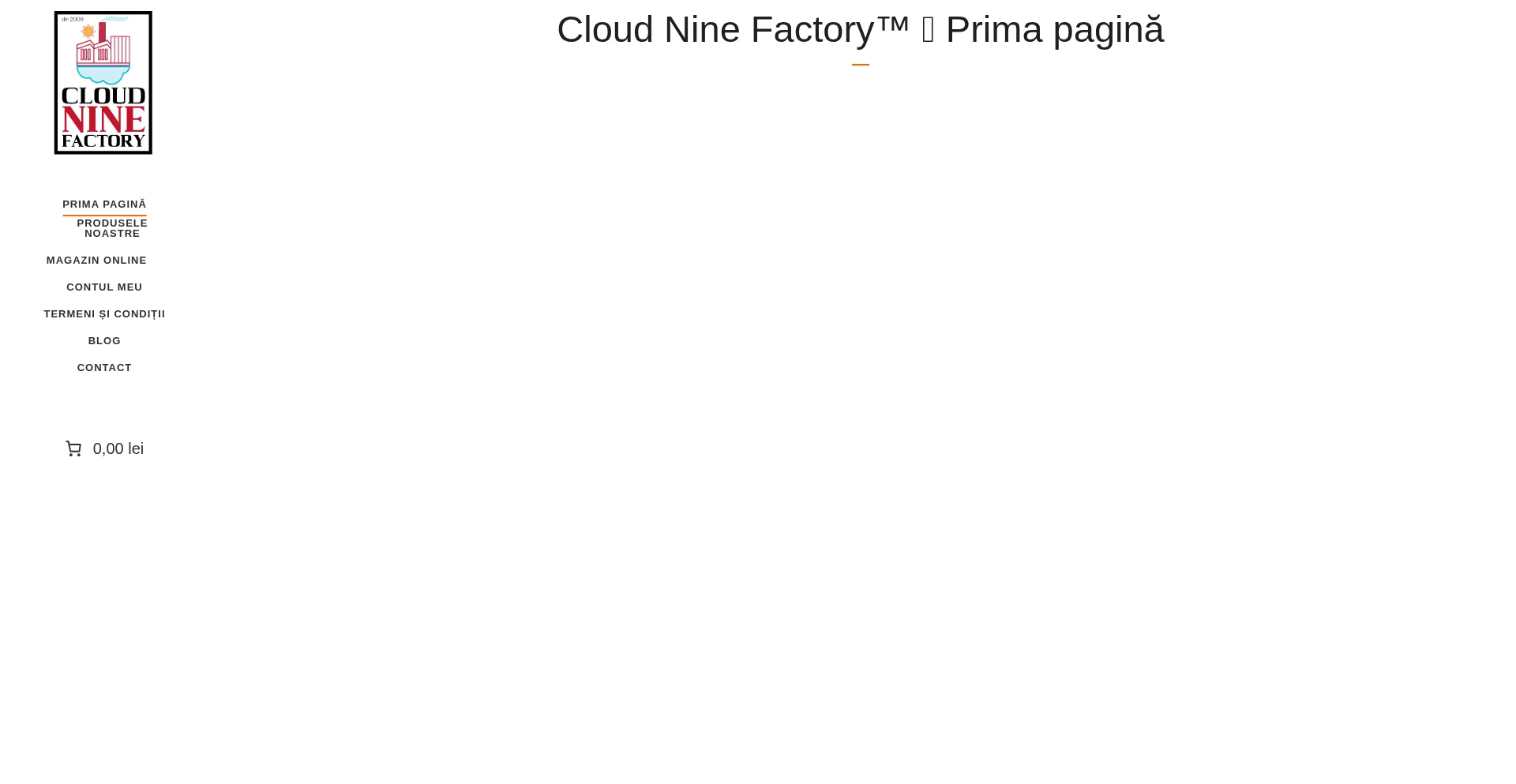
Task: View Termeni și condiții
Action: pyautogui.click(x=104, y=313)
